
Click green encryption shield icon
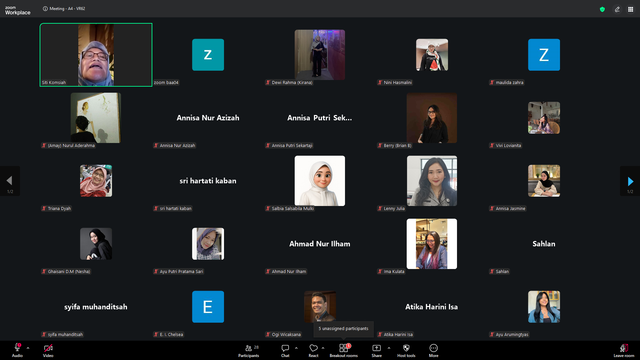coord(602,9)
